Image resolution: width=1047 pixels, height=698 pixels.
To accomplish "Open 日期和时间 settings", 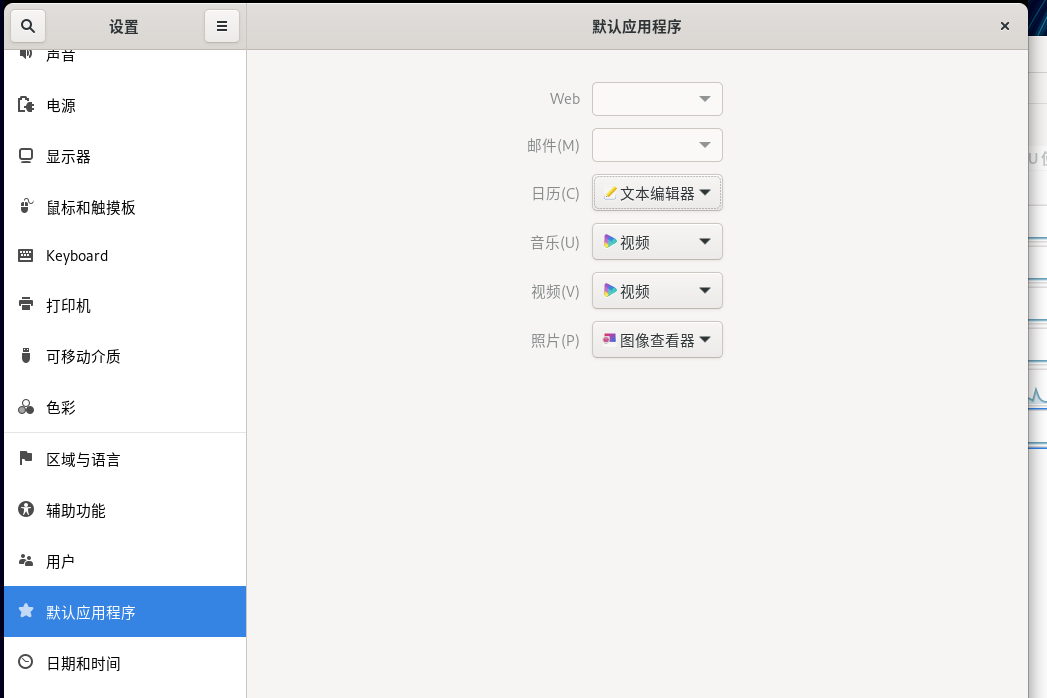I will (x=83, y=664).
